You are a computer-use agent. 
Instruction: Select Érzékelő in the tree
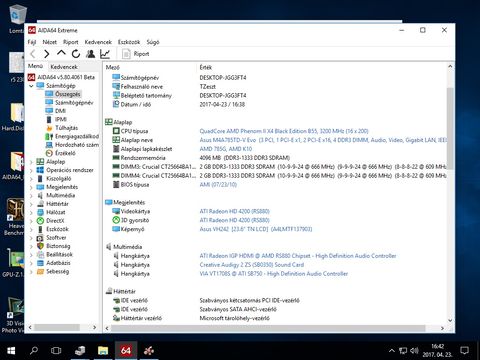(65, 153)
